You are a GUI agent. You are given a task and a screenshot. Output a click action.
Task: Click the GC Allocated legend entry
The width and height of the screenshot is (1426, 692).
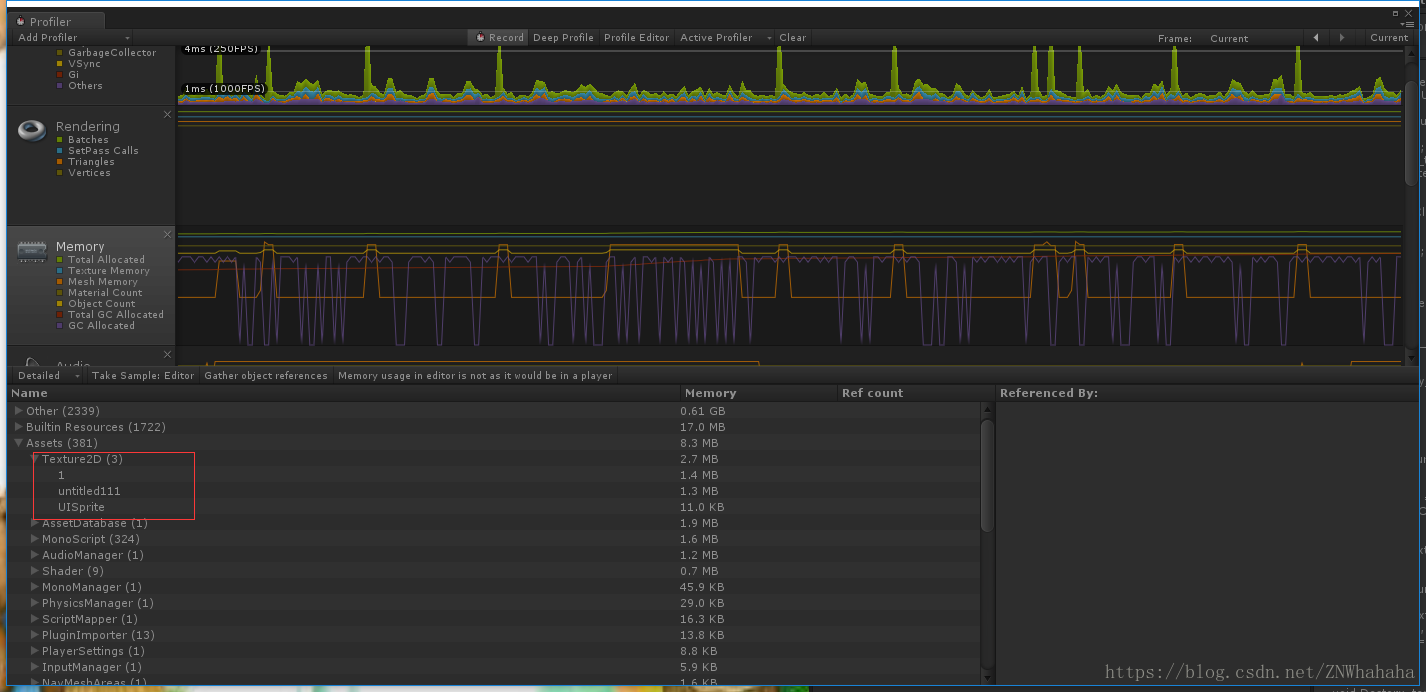(x=95, y=326)
